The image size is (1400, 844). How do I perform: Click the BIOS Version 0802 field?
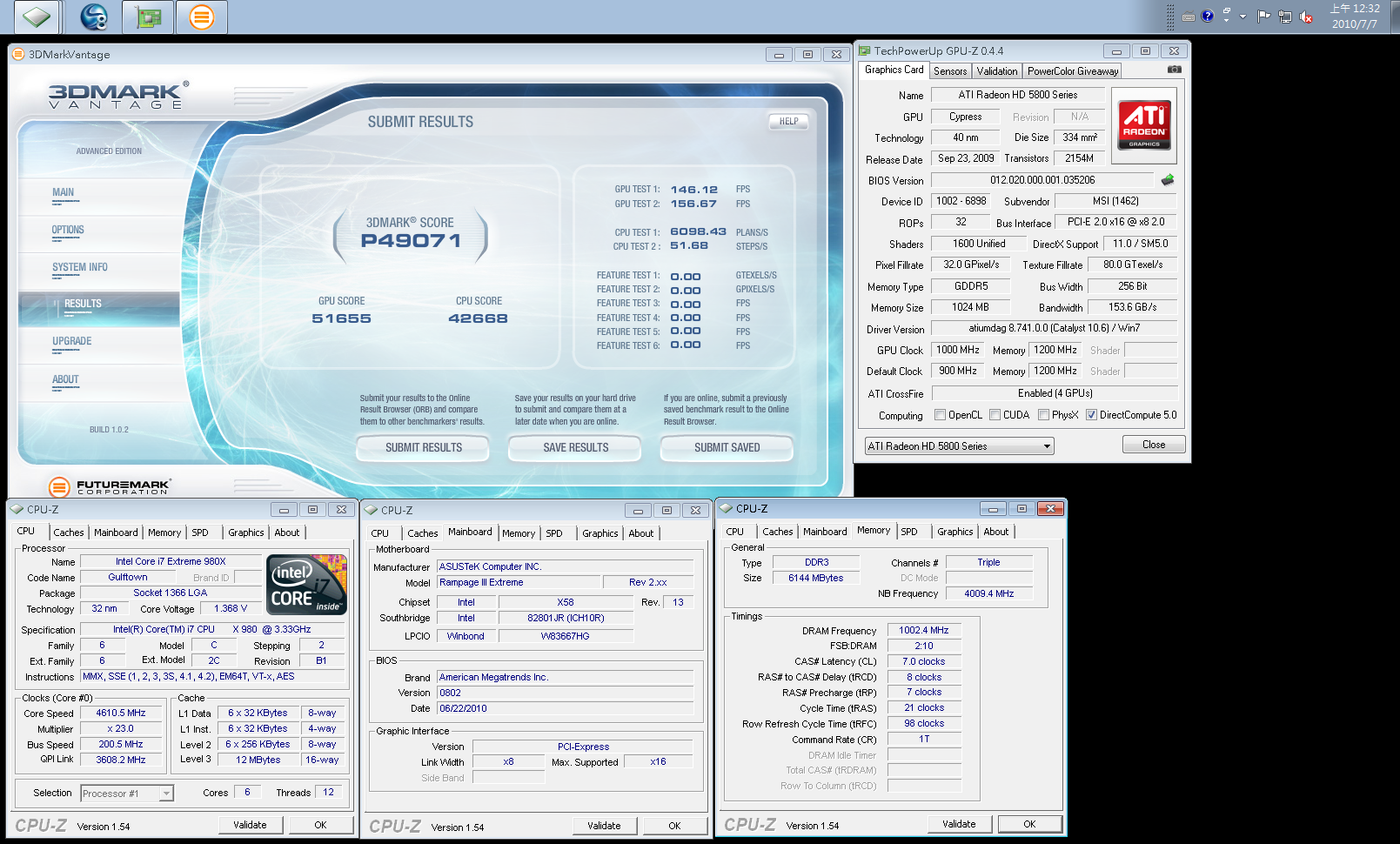(x=566, y=693)
